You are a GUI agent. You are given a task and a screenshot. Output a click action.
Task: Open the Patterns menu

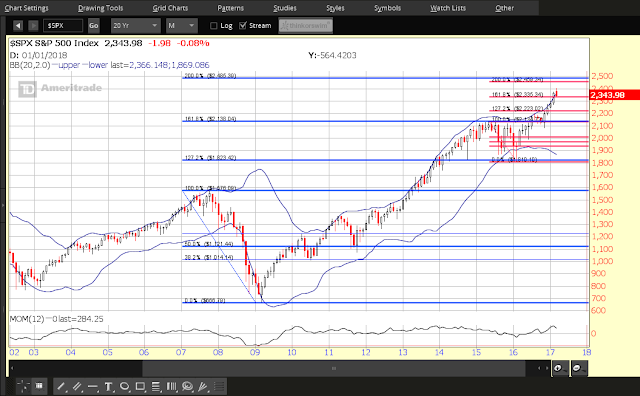[231, 8]
